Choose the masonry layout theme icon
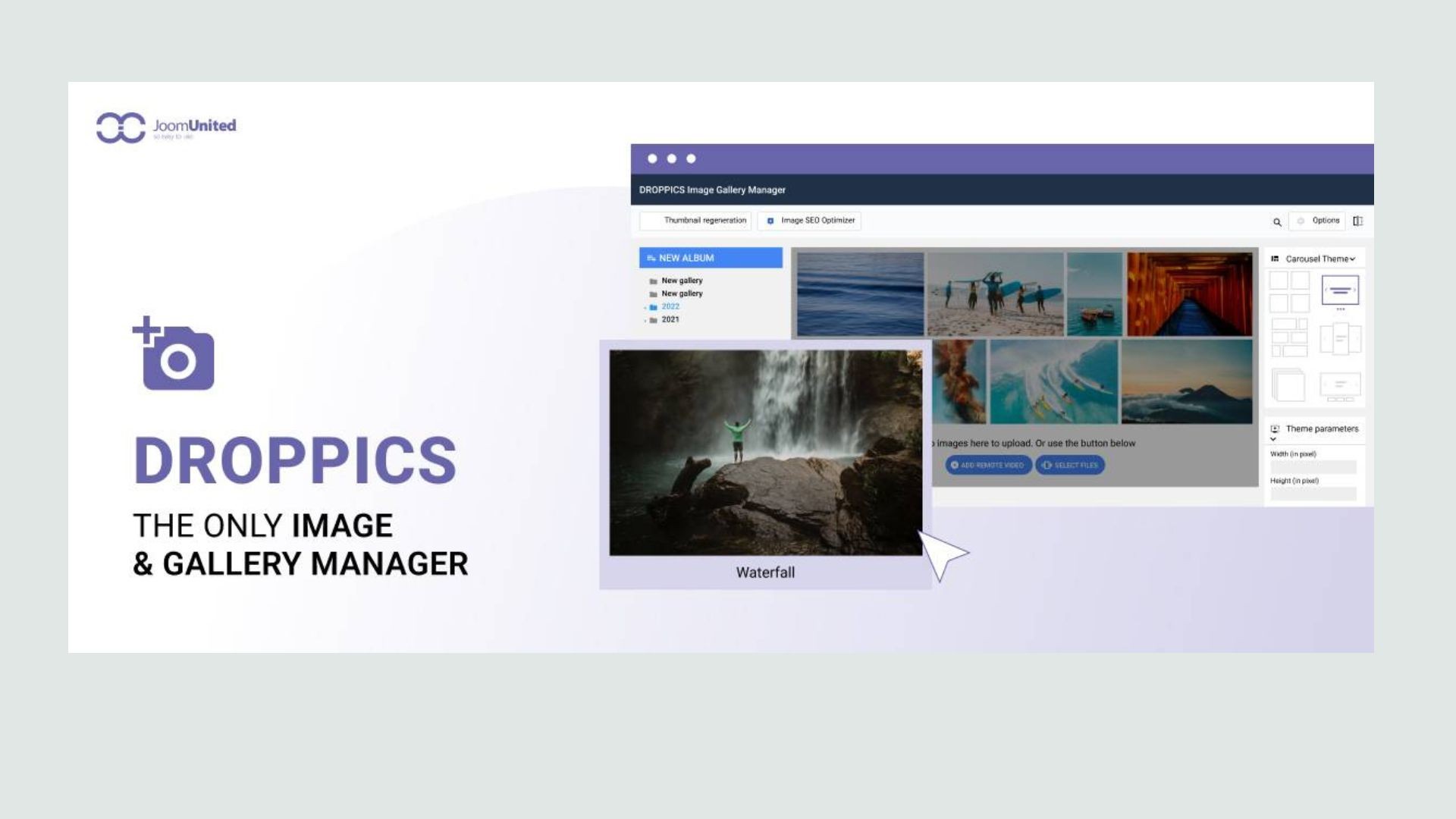The height and width of the screenshot is (819, 1456). coord(1289,338)
